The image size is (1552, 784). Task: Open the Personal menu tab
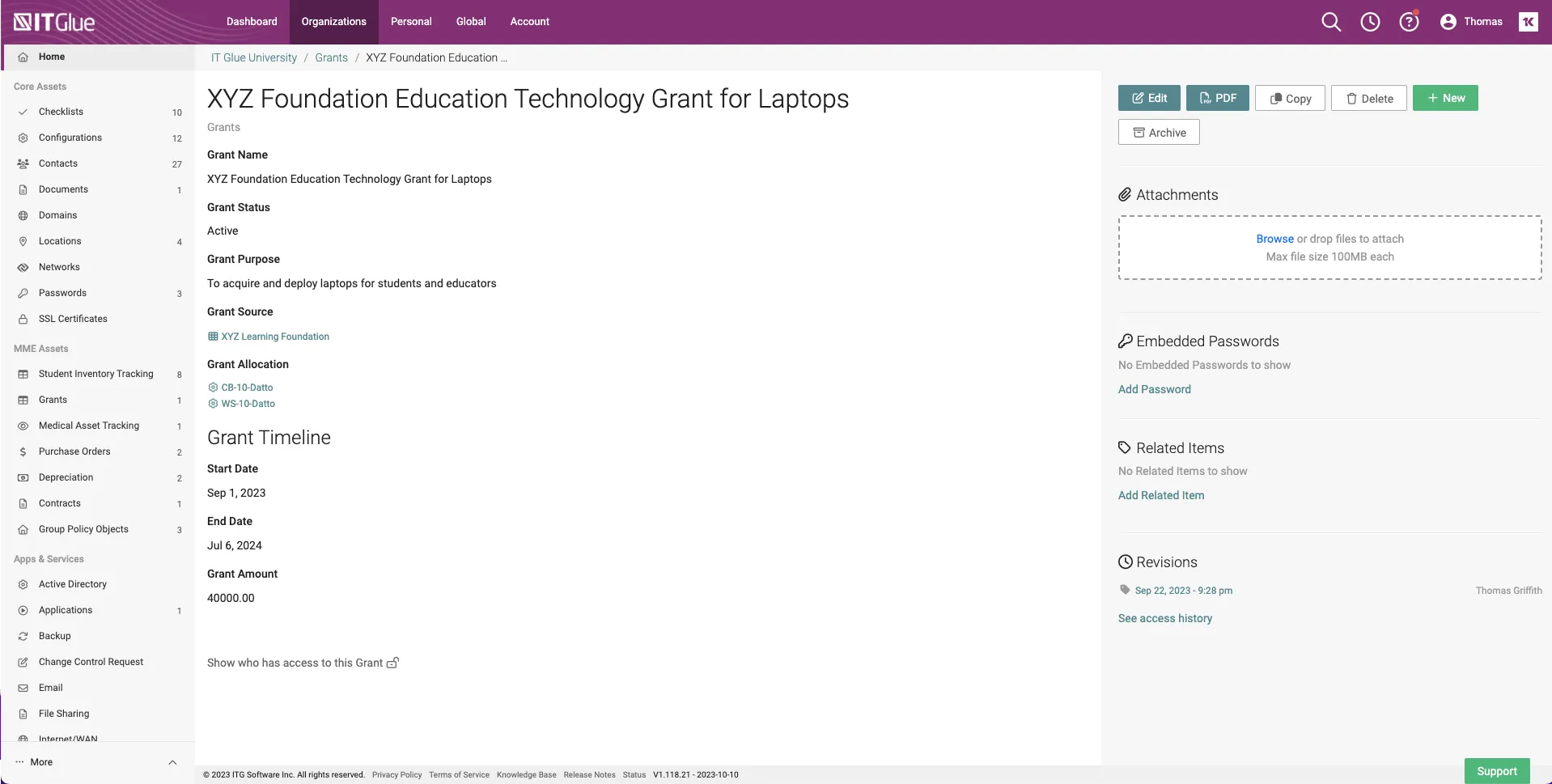(x=411, y=22)
